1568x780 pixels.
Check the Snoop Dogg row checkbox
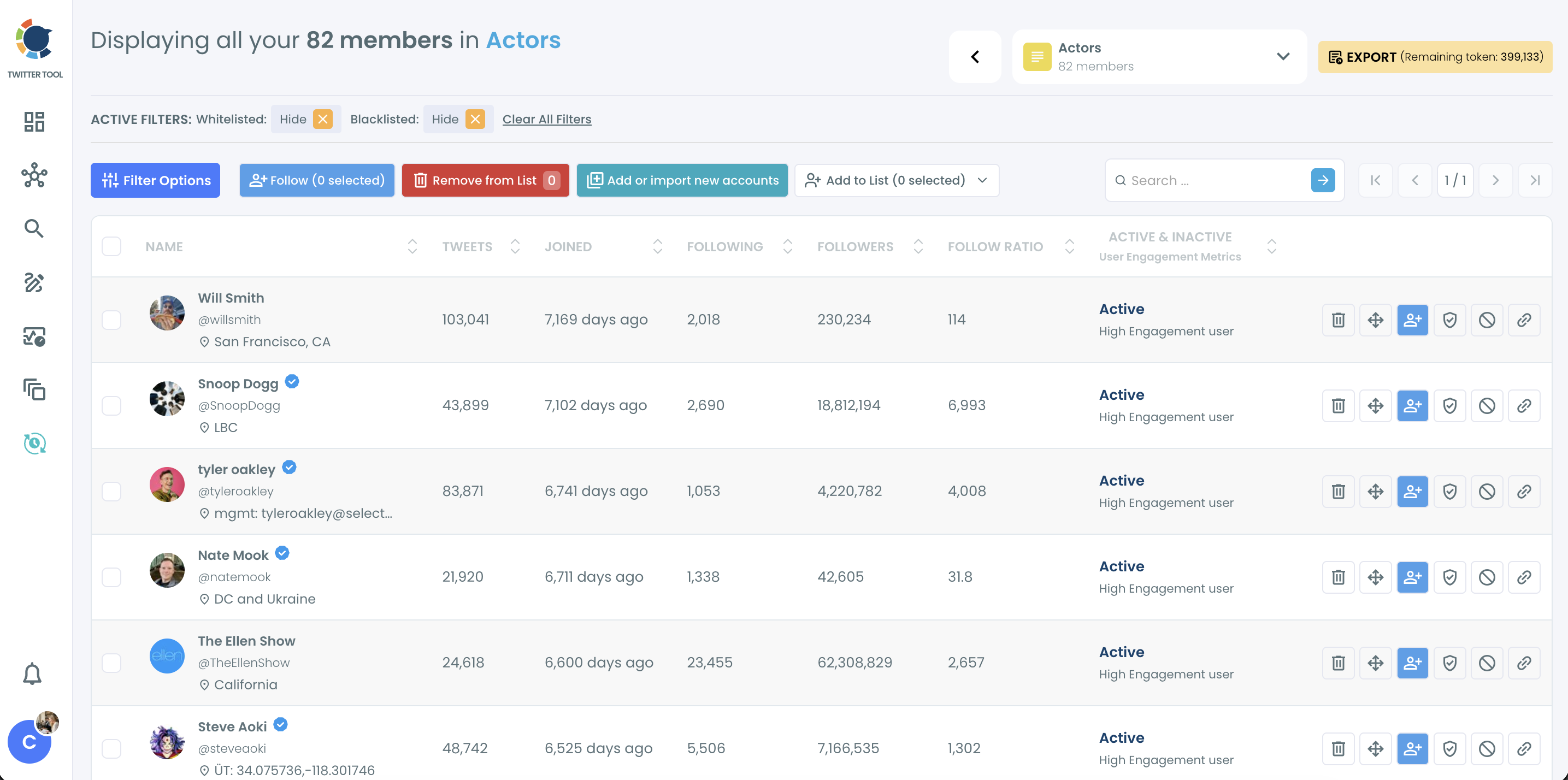click(x=111, y=406)
